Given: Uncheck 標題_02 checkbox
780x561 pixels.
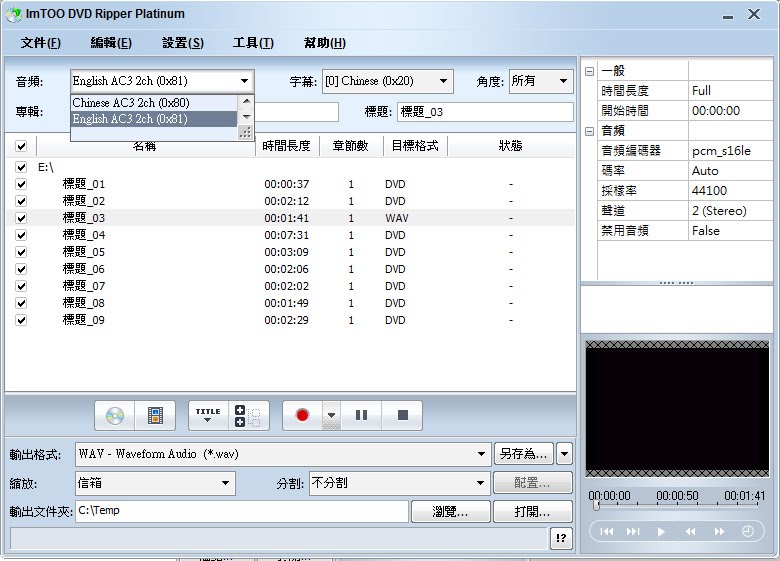Looking at the screenshot, I should pyautogui.click(x=21, y=201).
